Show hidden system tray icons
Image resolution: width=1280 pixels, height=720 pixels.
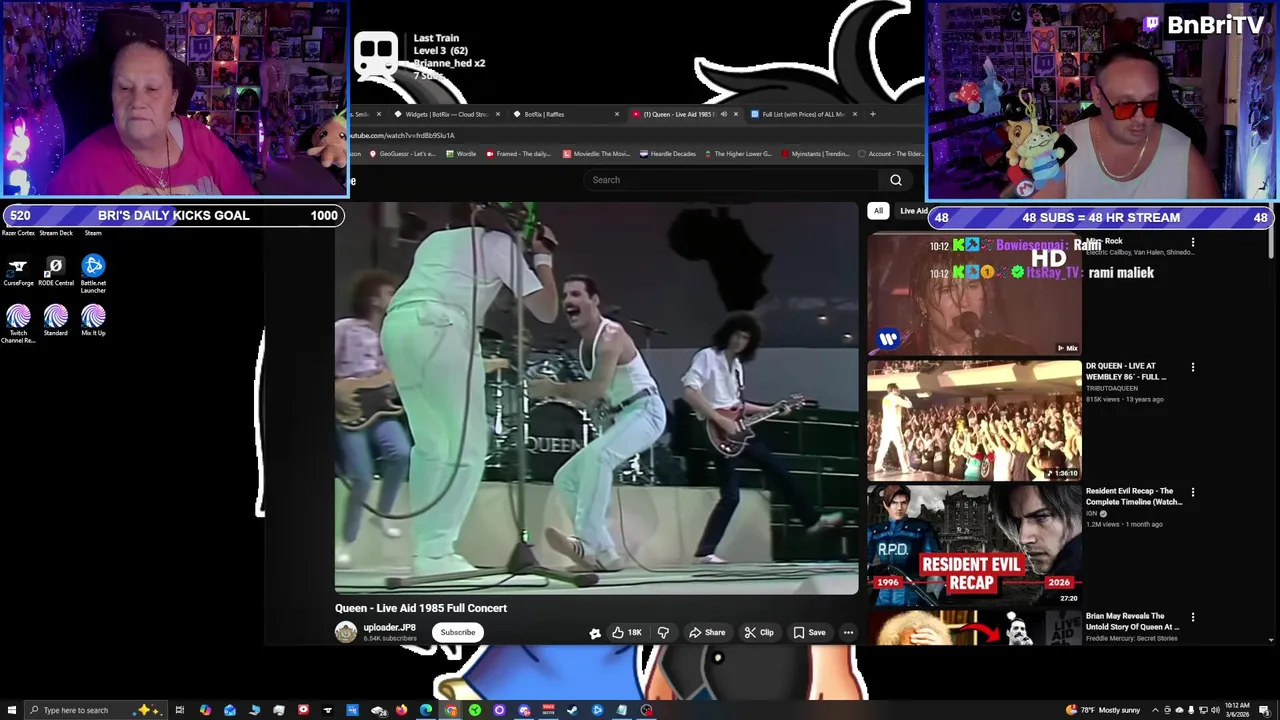1155,710
